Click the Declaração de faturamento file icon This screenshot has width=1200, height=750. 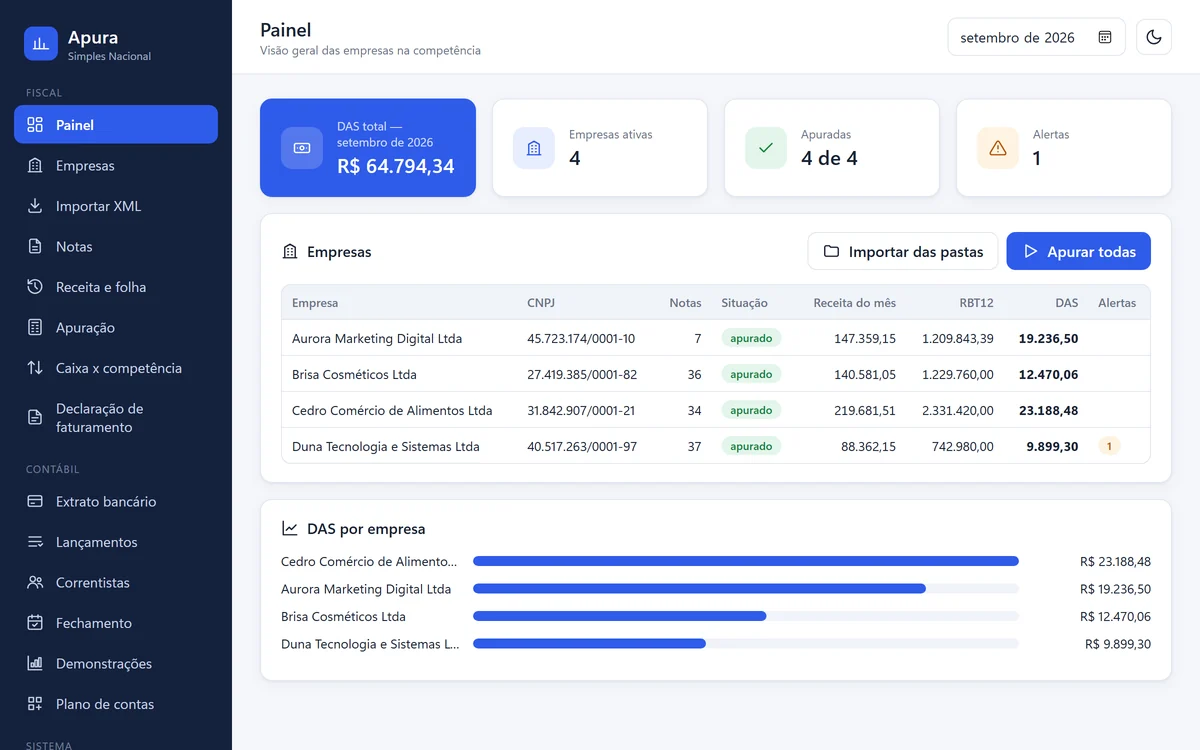tap(35, 418)
